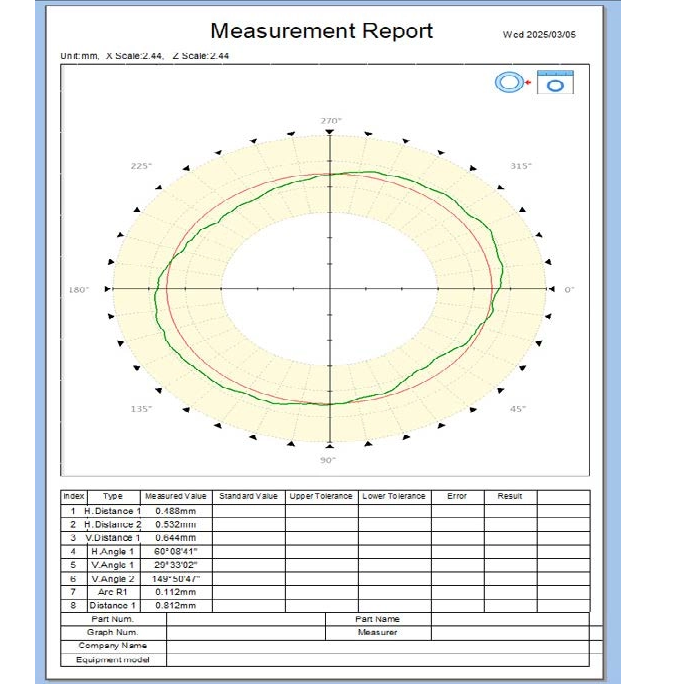Viewport: 686px width, 686px height.
Task: Click the Lower Tolerance column header
Action: 394,496
